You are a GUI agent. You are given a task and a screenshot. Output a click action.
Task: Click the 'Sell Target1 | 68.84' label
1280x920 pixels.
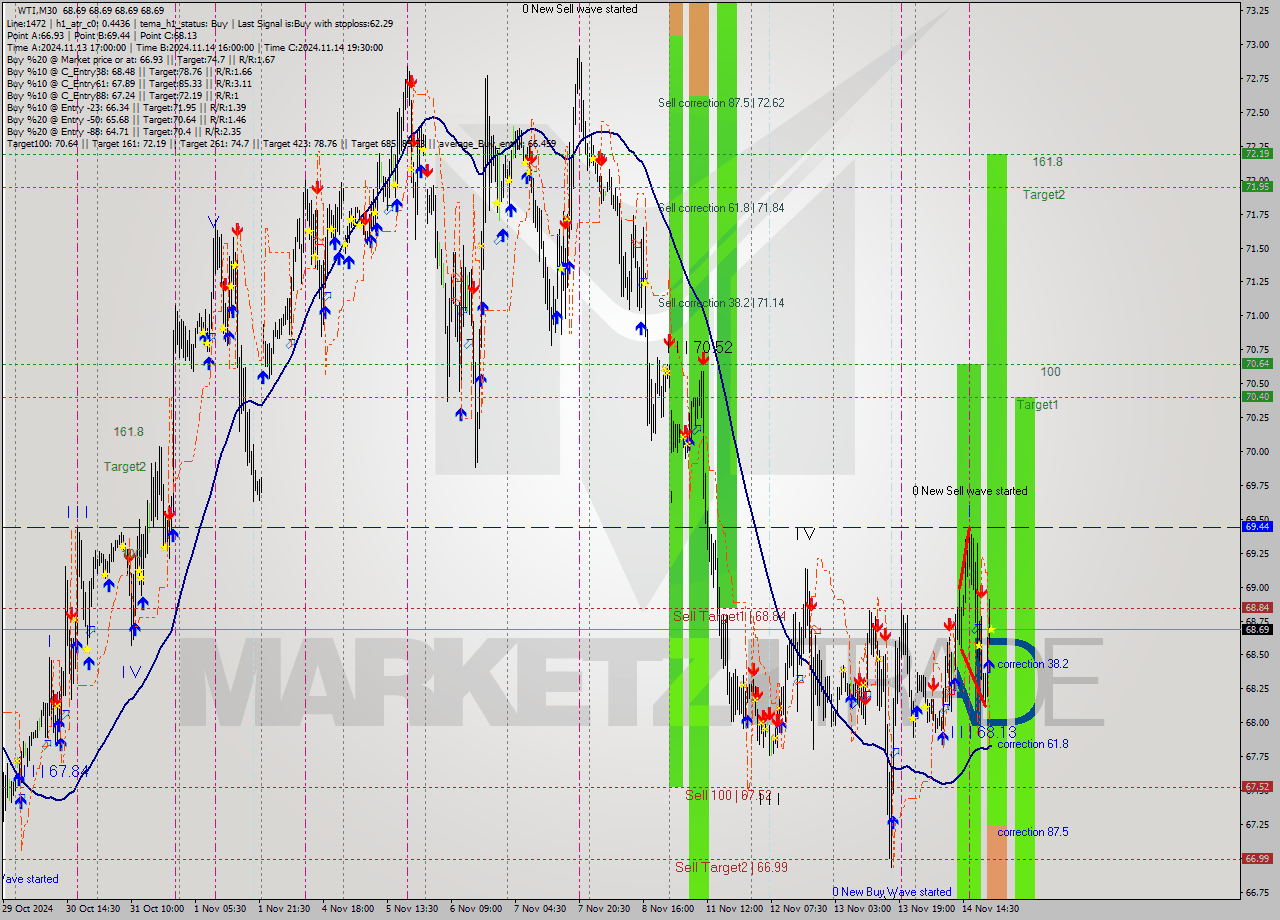tap(729, 616)
